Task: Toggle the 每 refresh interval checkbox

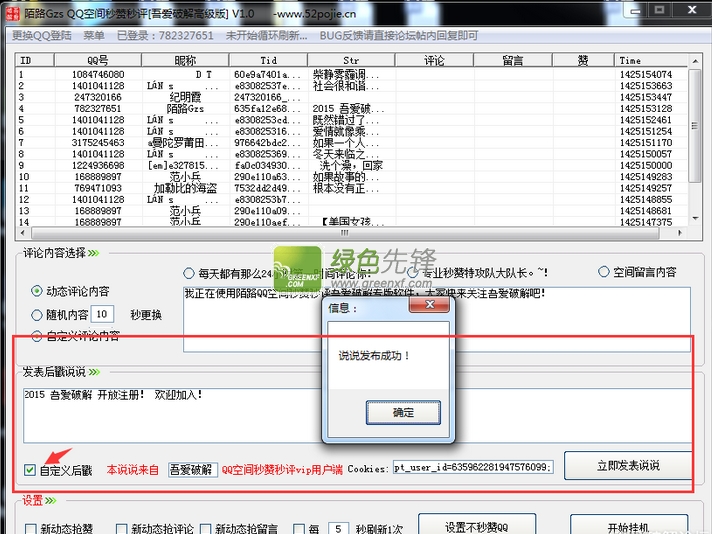Action: pos(299,529)
